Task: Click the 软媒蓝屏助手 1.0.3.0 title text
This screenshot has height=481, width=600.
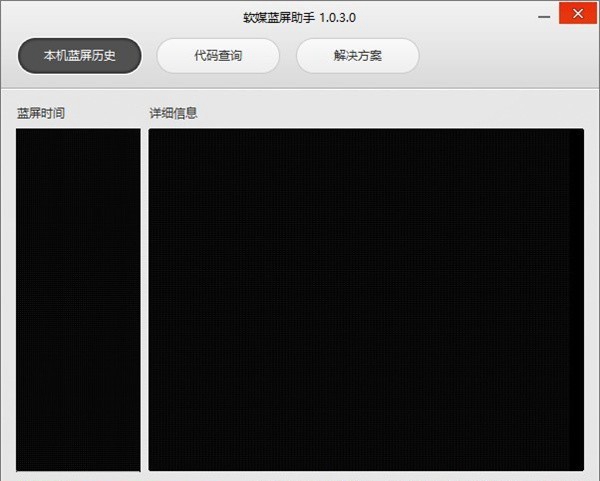Action: point(300,18)
